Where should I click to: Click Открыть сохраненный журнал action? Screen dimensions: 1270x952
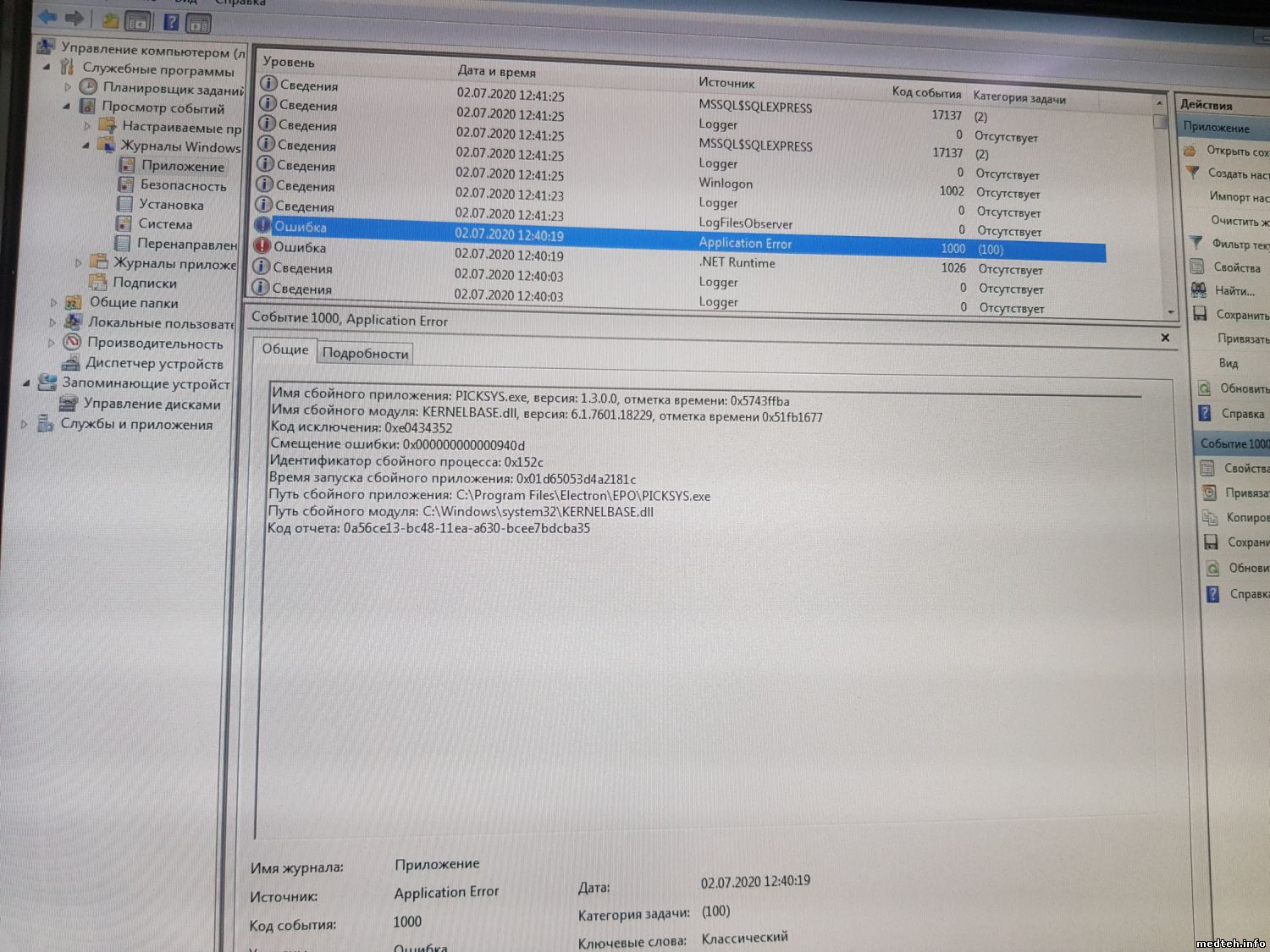[x=1236, y=151]
